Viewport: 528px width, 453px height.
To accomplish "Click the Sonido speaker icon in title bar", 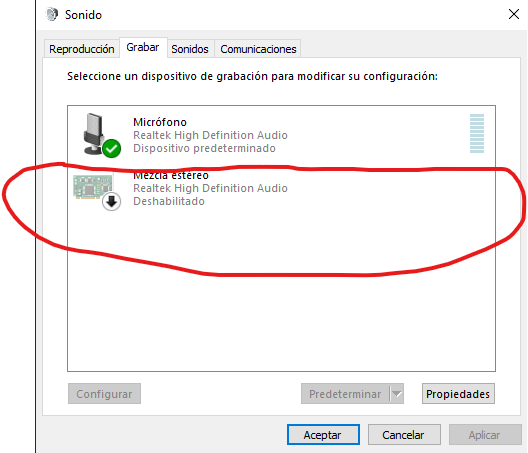I will [x=52, y=14].
